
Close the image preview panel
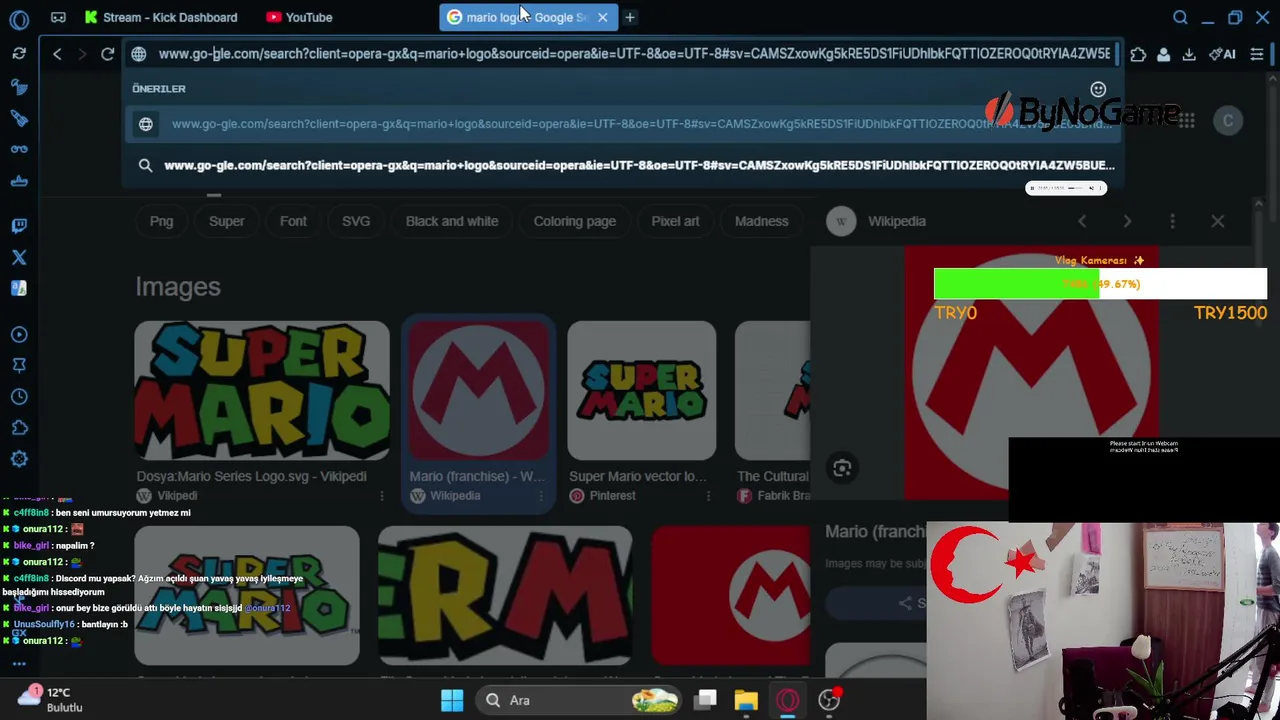tap(1218, 221)
